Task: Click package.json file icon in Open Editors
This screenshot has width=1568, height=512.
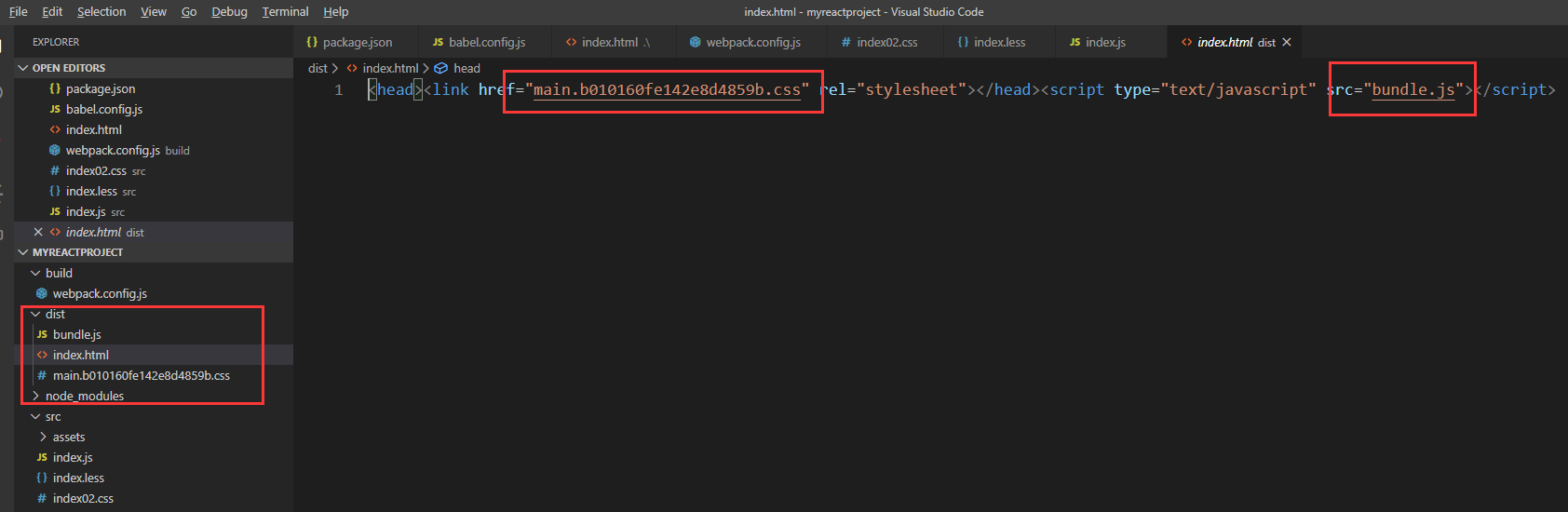Action: (55, 88)
